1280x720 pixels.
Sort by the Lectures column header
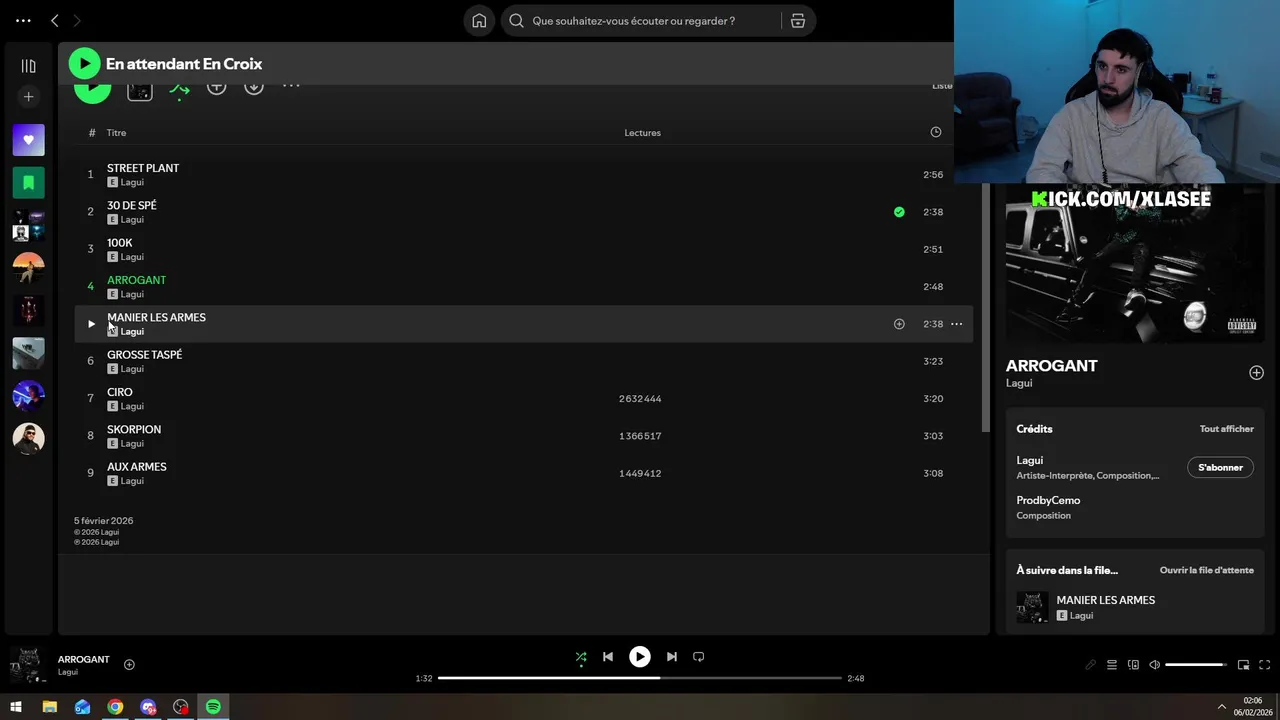(x=642, y=133)
